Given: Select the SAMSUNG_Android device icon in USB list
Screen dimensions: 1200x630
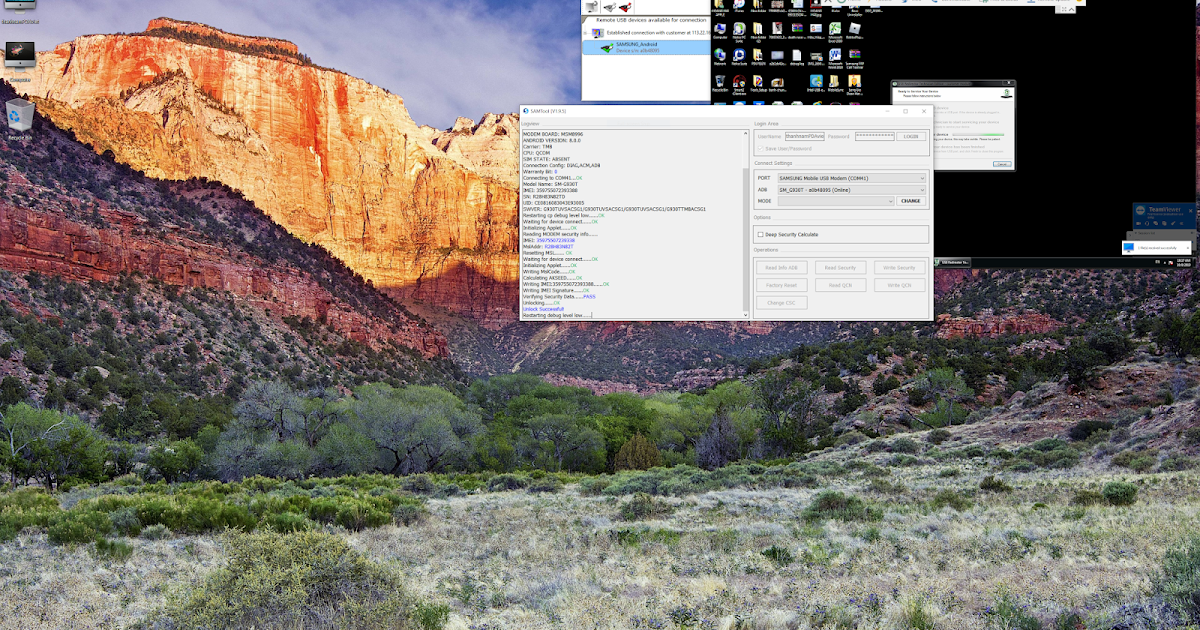Looking at the screenshot, I should tap(606, 47).
